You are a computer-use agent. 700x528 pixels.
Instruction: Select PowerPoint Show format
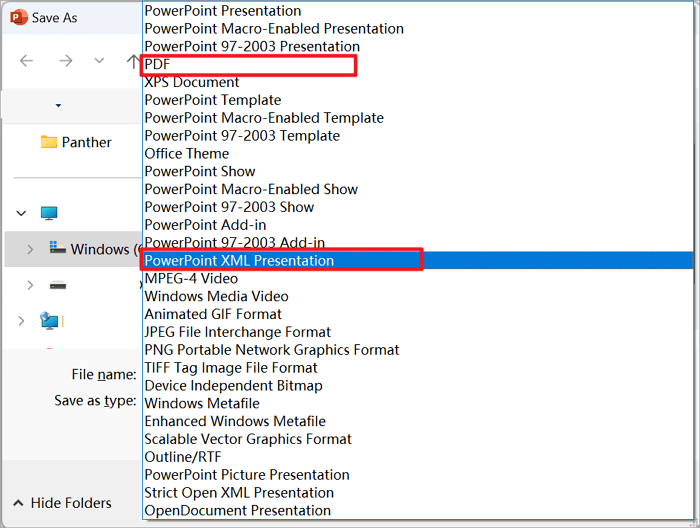[x=418, y=171]
